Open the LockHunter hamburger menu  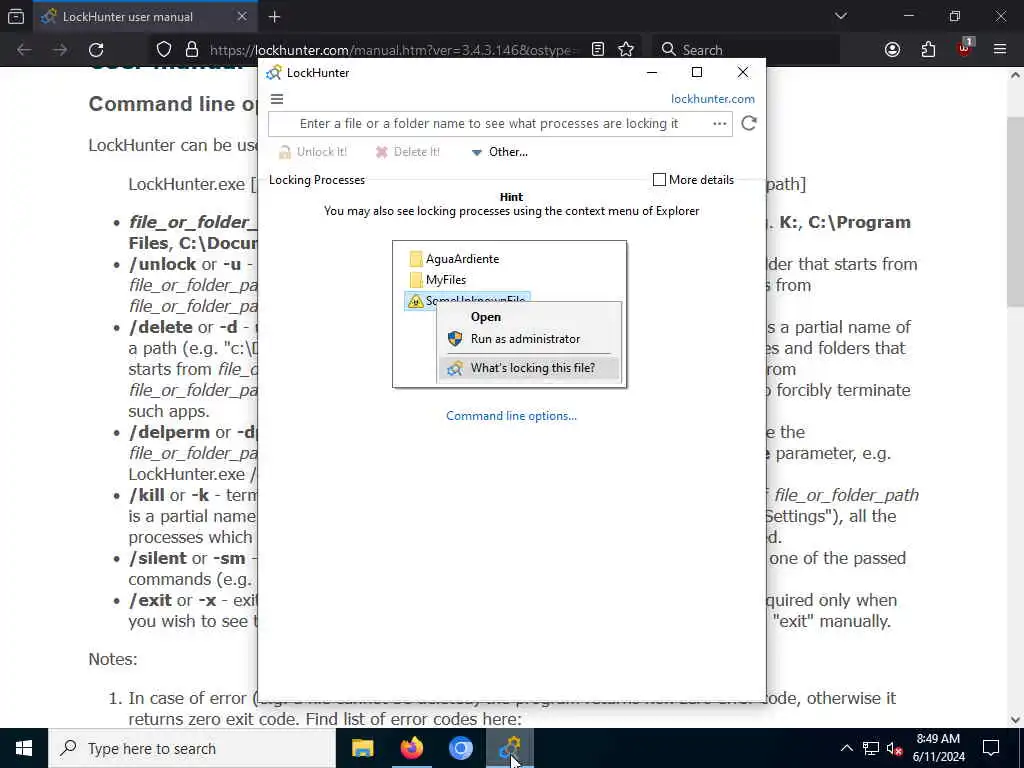pos(277,99)
